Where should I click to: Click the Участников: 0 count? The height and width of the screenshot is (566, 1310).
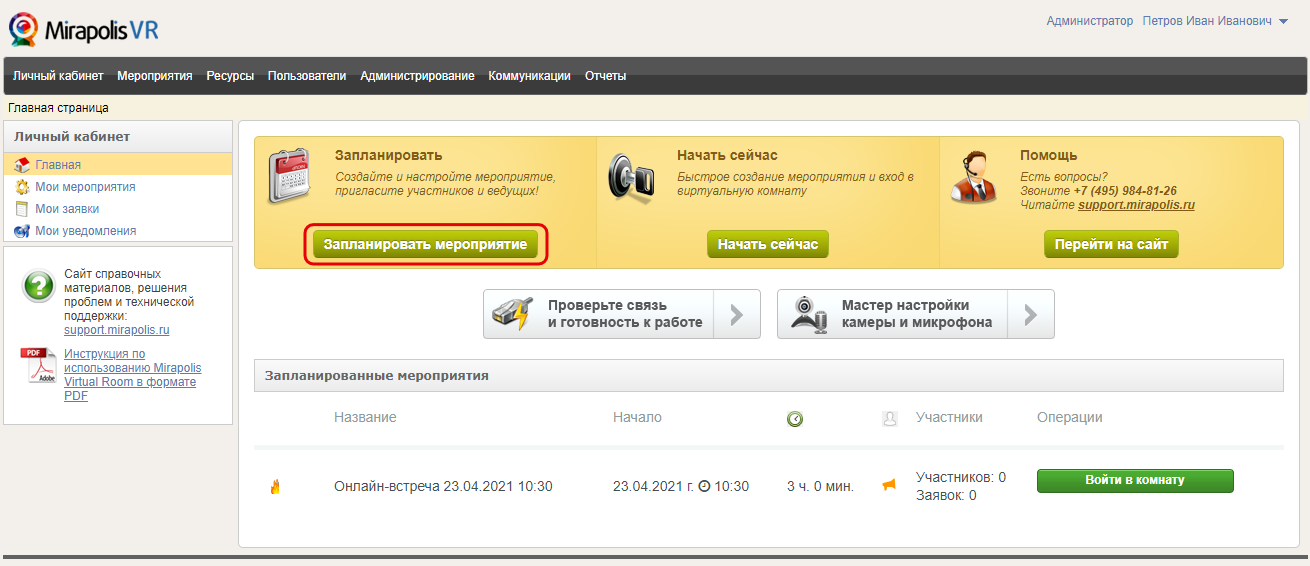961,477
